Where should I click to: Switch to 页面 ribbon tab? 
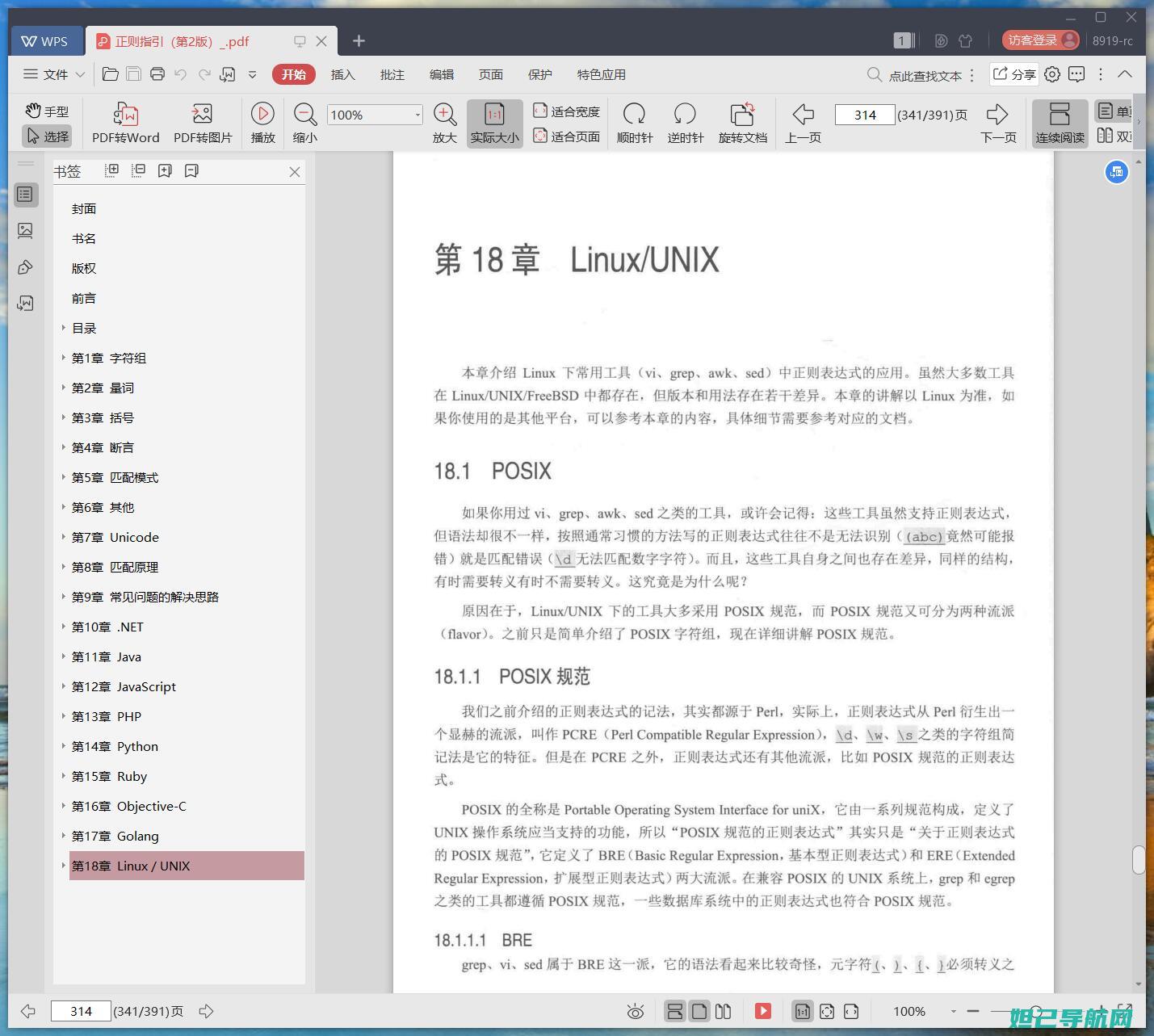coord(490,74)
